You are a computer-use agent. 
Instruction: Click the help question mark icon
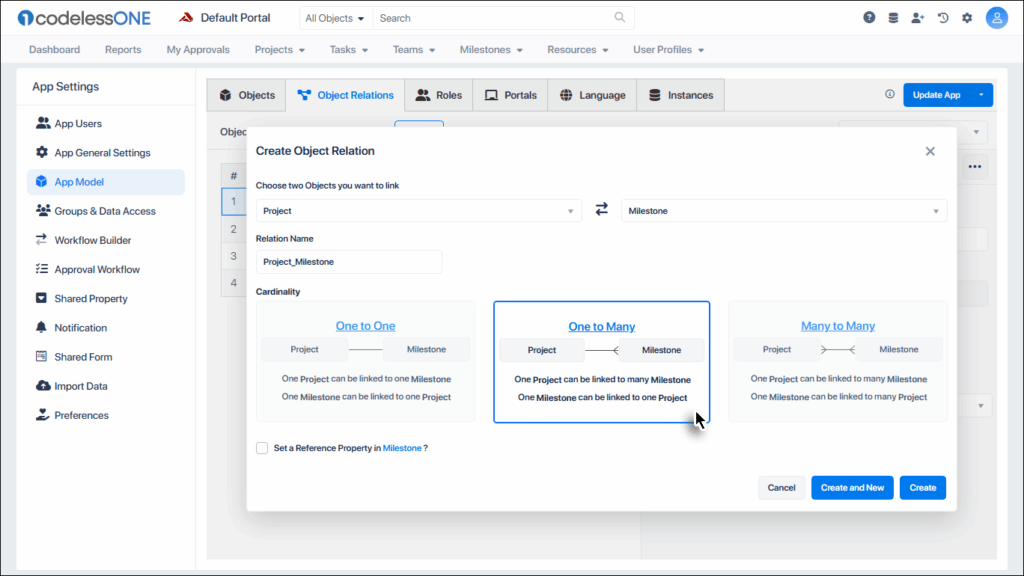click(x=869, y=18)
